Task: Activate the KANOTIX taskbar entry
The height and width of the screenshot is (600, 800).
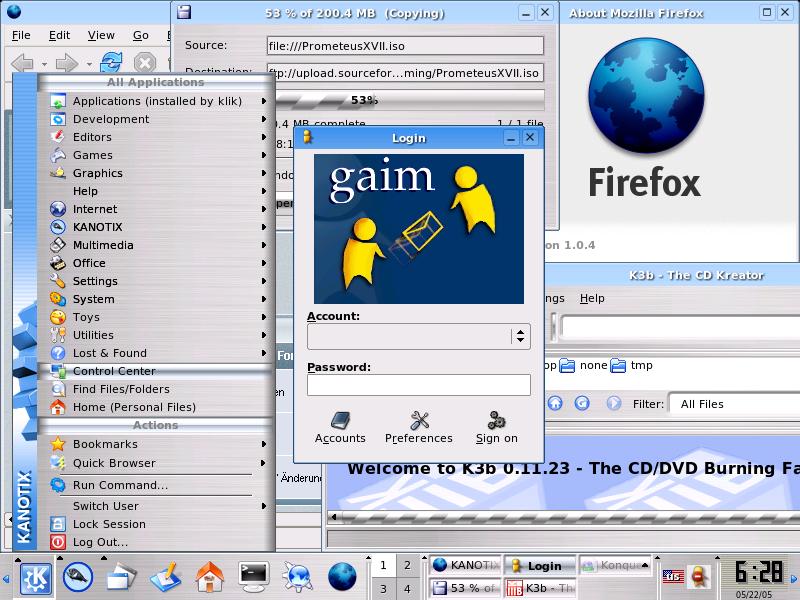Action: [465, 565]
